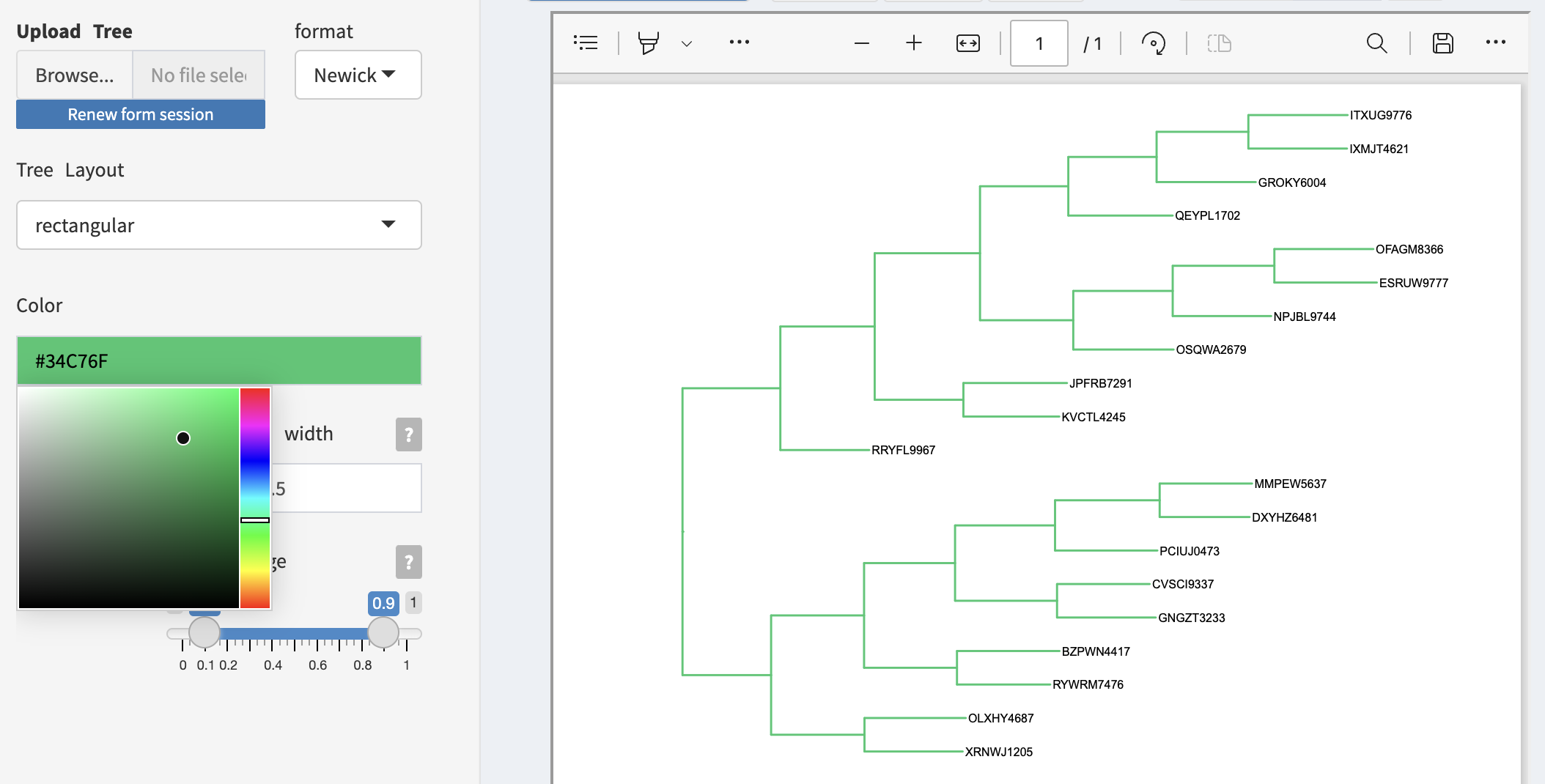The height and width of the screenshot is (784, 1545).
Task: Open the help icon beside width
Action: point(408,434)
